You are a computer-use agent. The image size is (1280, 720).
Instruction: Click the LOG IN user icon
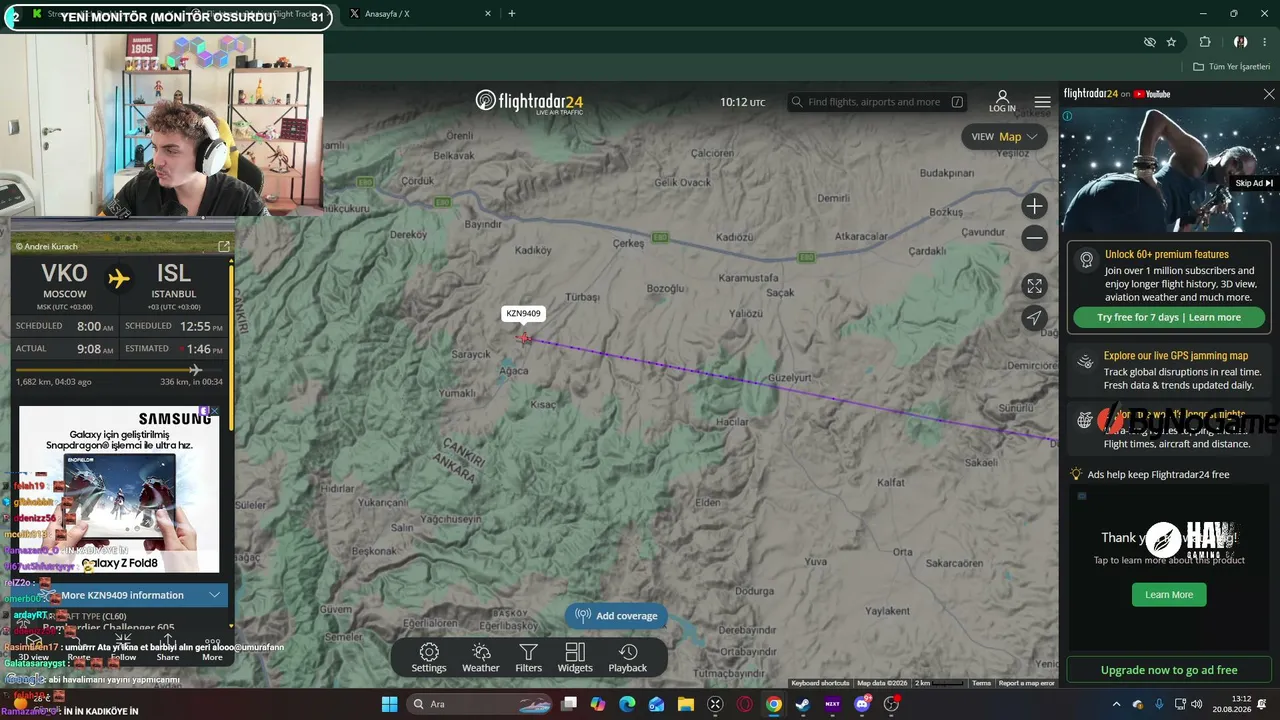tap(1002, 101)
